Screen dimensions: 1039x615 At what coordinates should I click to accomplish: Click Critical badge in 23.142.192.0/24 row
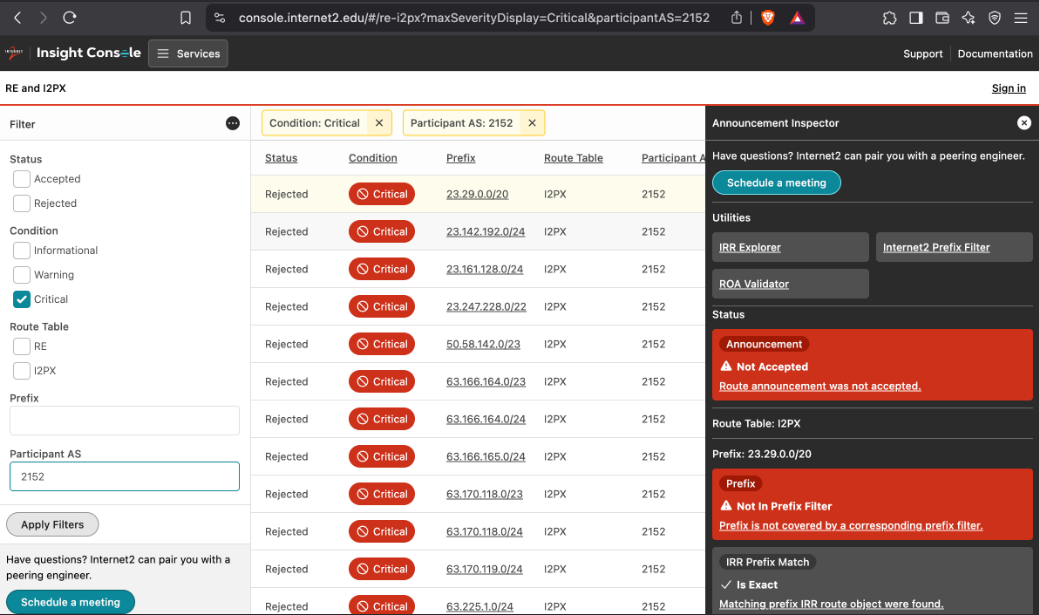click(382, 232)
